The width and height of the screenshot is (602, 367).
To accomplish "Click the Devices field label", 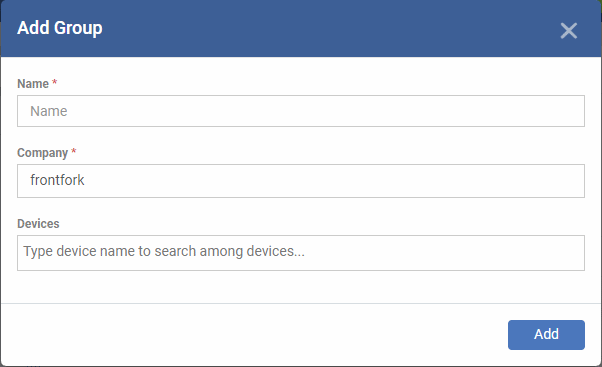I will tap(38, 223).
